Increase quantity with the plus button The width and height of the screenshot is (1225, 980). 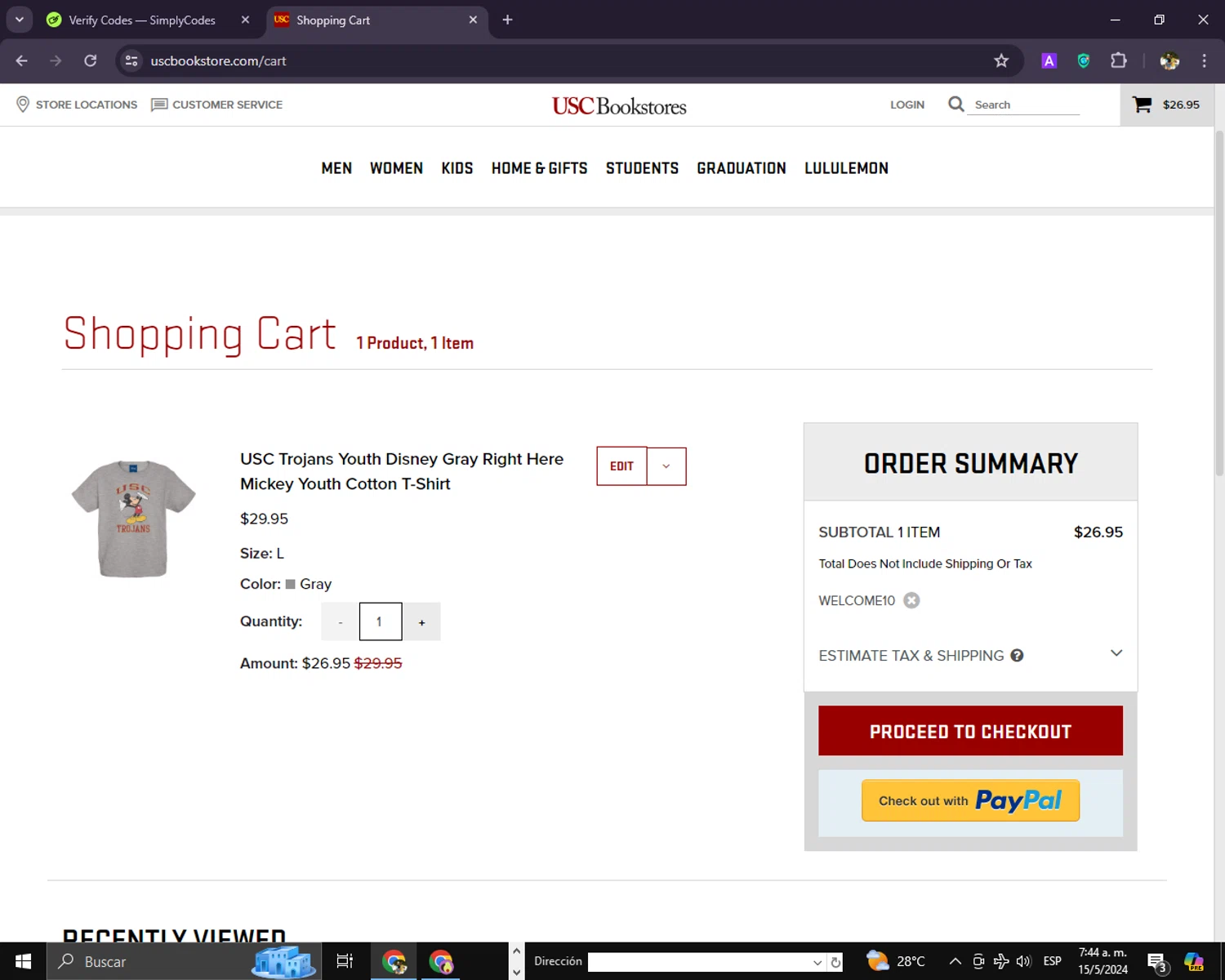click(421, 621)
